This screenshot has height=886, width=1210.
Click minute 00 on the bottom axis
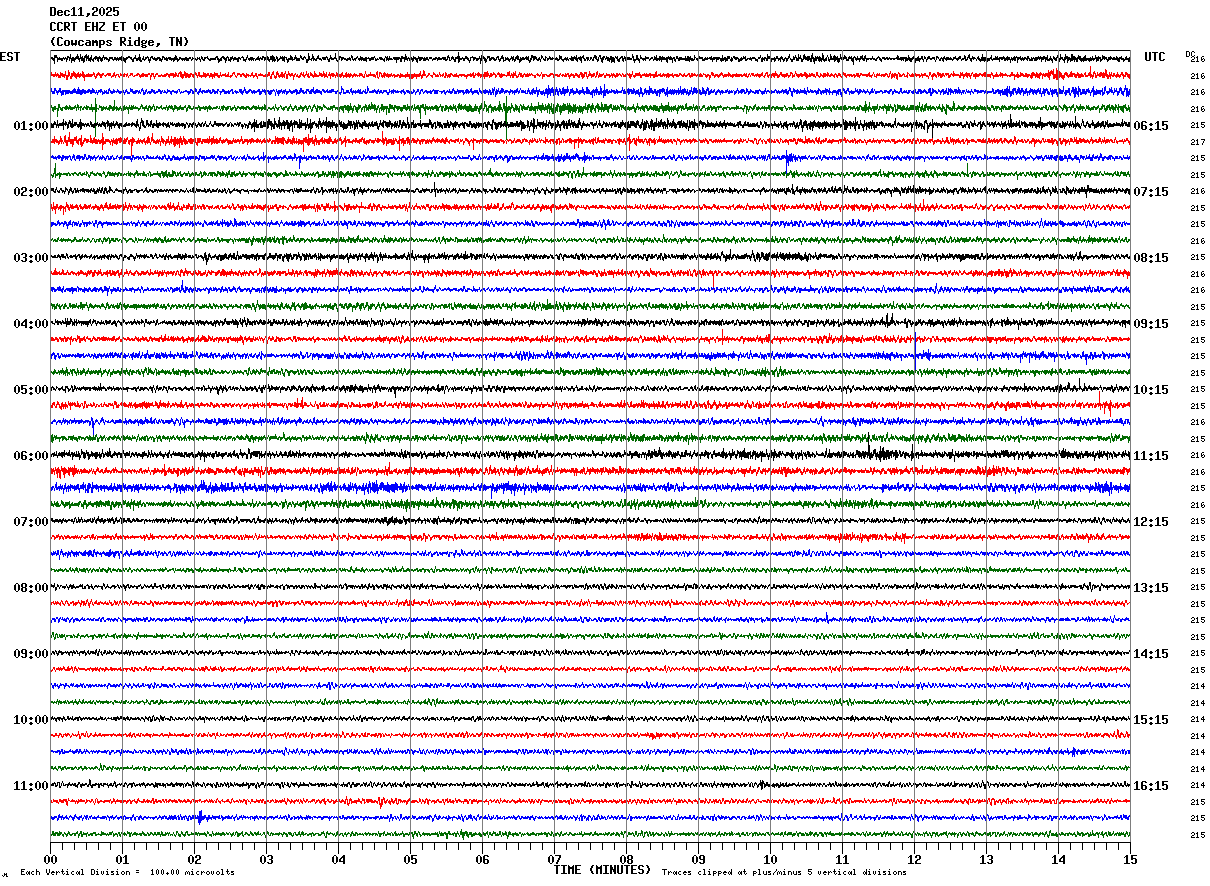click(x=50, y=859)
